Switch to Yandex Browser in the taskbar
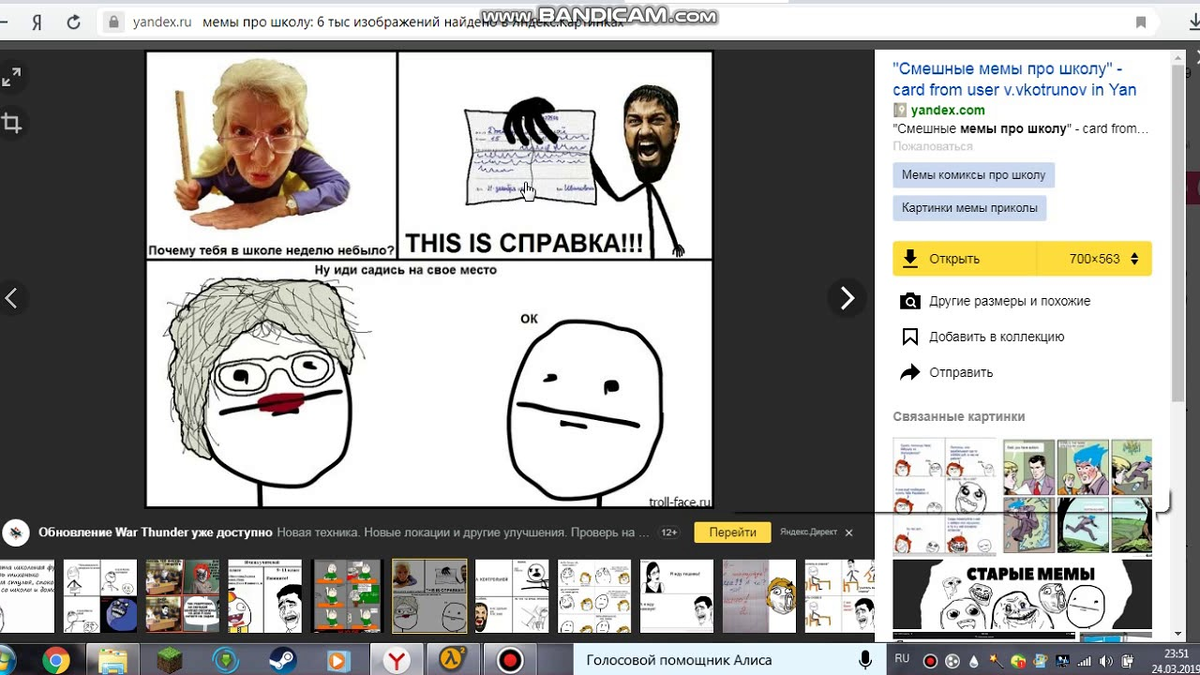The width and height of the screenshot is (1200, 675). tap(397, 660)
